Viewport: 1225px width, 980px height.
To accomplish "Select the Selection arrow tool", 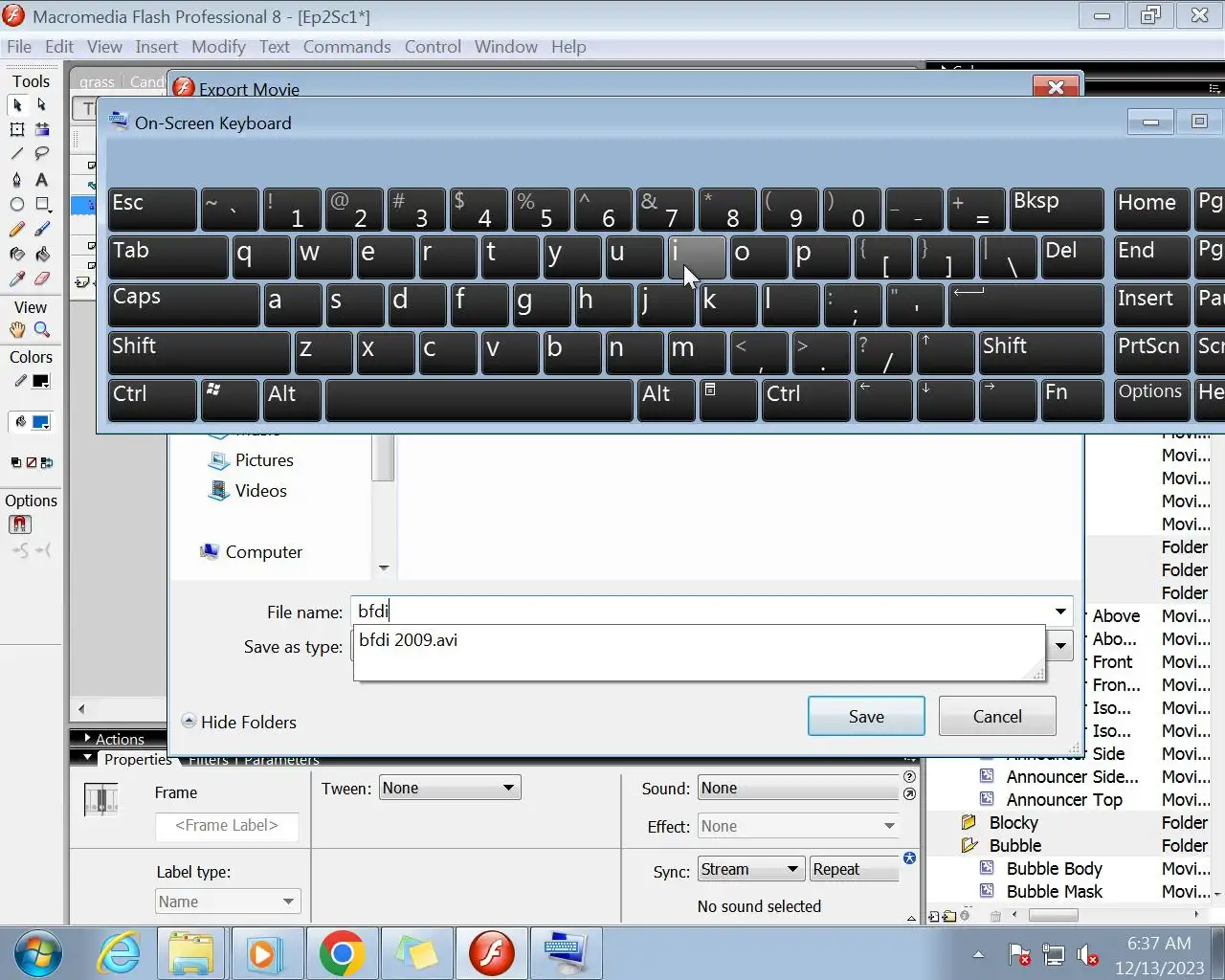I will coord(17,104).
